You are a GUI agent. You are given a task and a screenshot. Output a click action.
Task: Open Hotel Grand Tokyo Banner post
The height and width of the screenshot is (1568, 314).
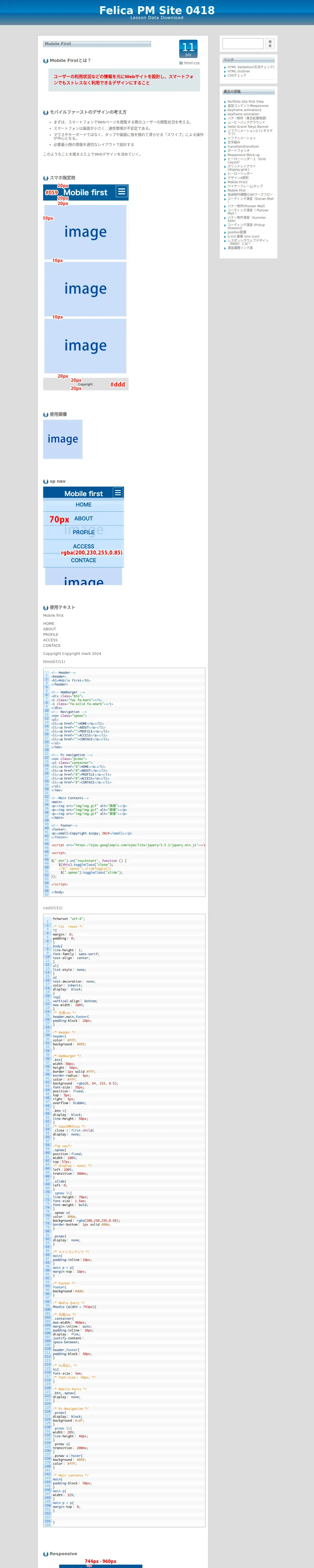coord(248,126)
